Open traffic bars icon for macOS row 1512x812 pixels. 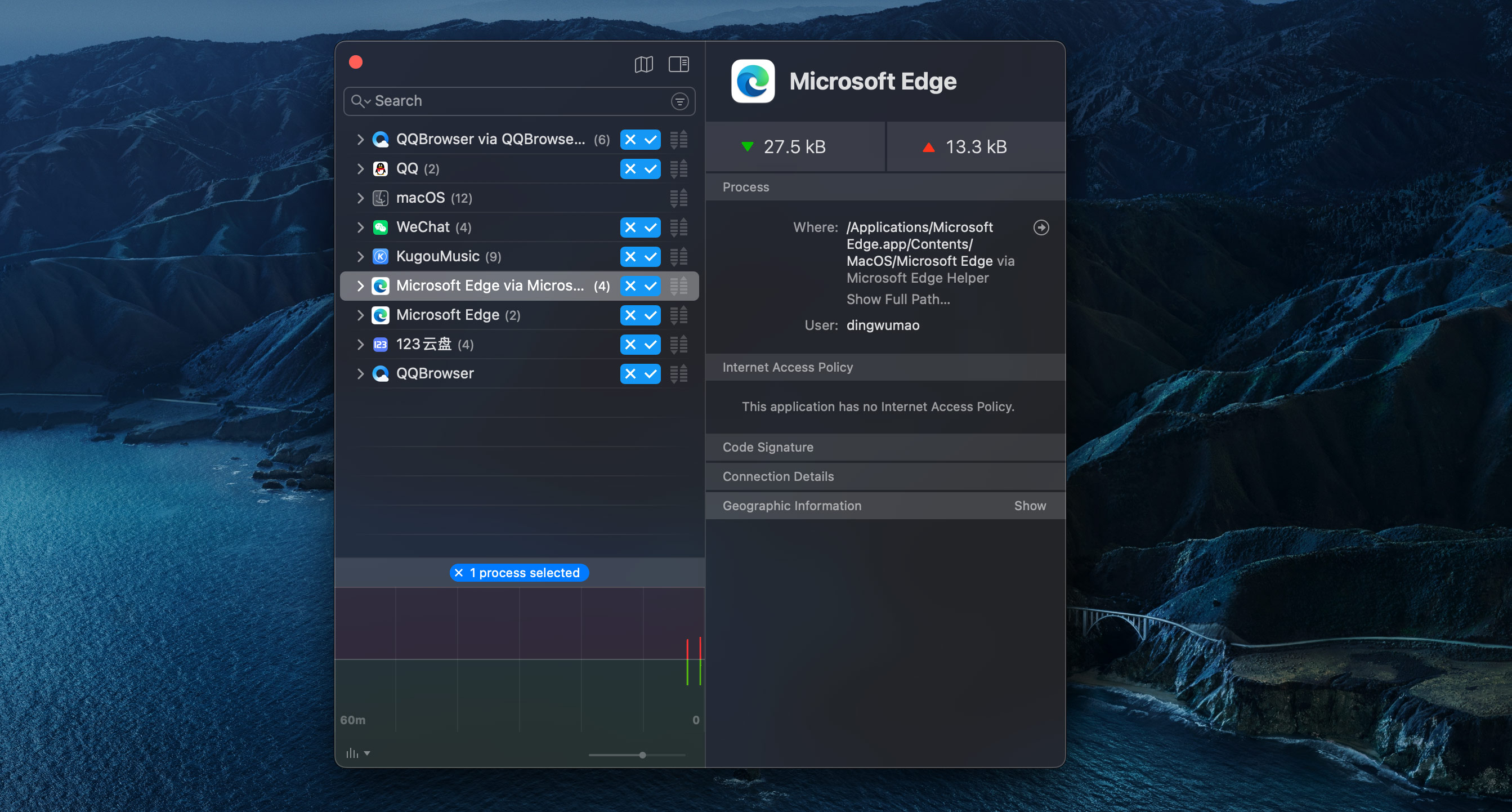pos(678,198)
